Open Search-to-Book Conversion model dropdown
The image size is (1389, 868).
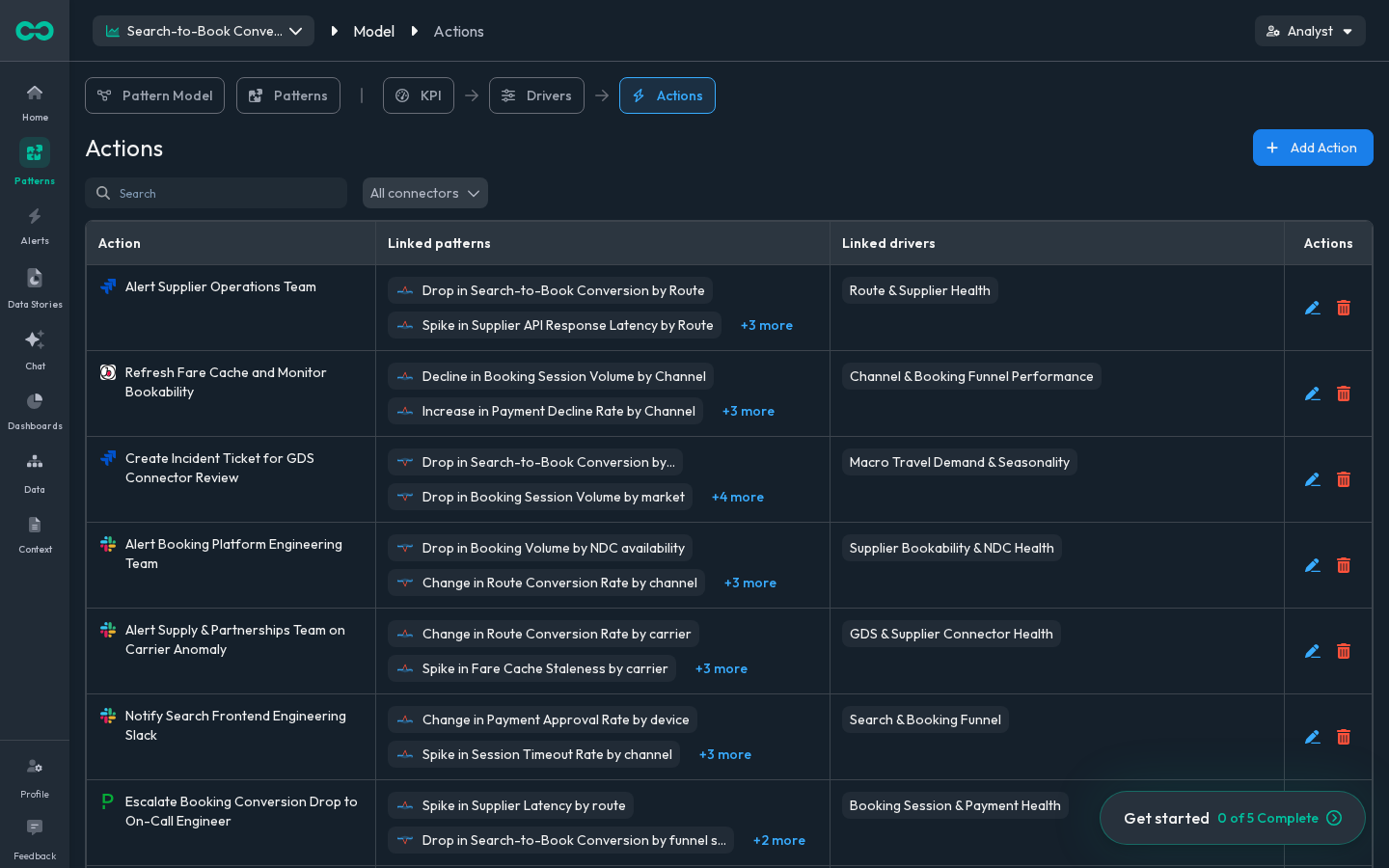[204, 31]
